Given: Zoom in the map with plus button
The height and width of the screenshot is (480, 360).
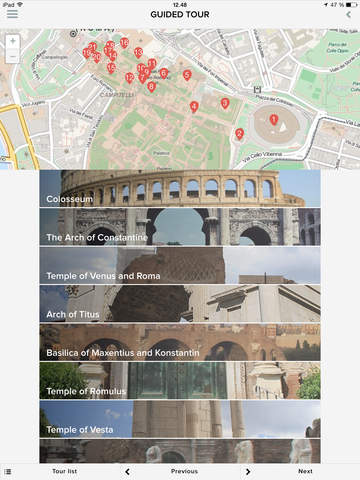Looking at the screenshot, I should [x=13, y=41].
